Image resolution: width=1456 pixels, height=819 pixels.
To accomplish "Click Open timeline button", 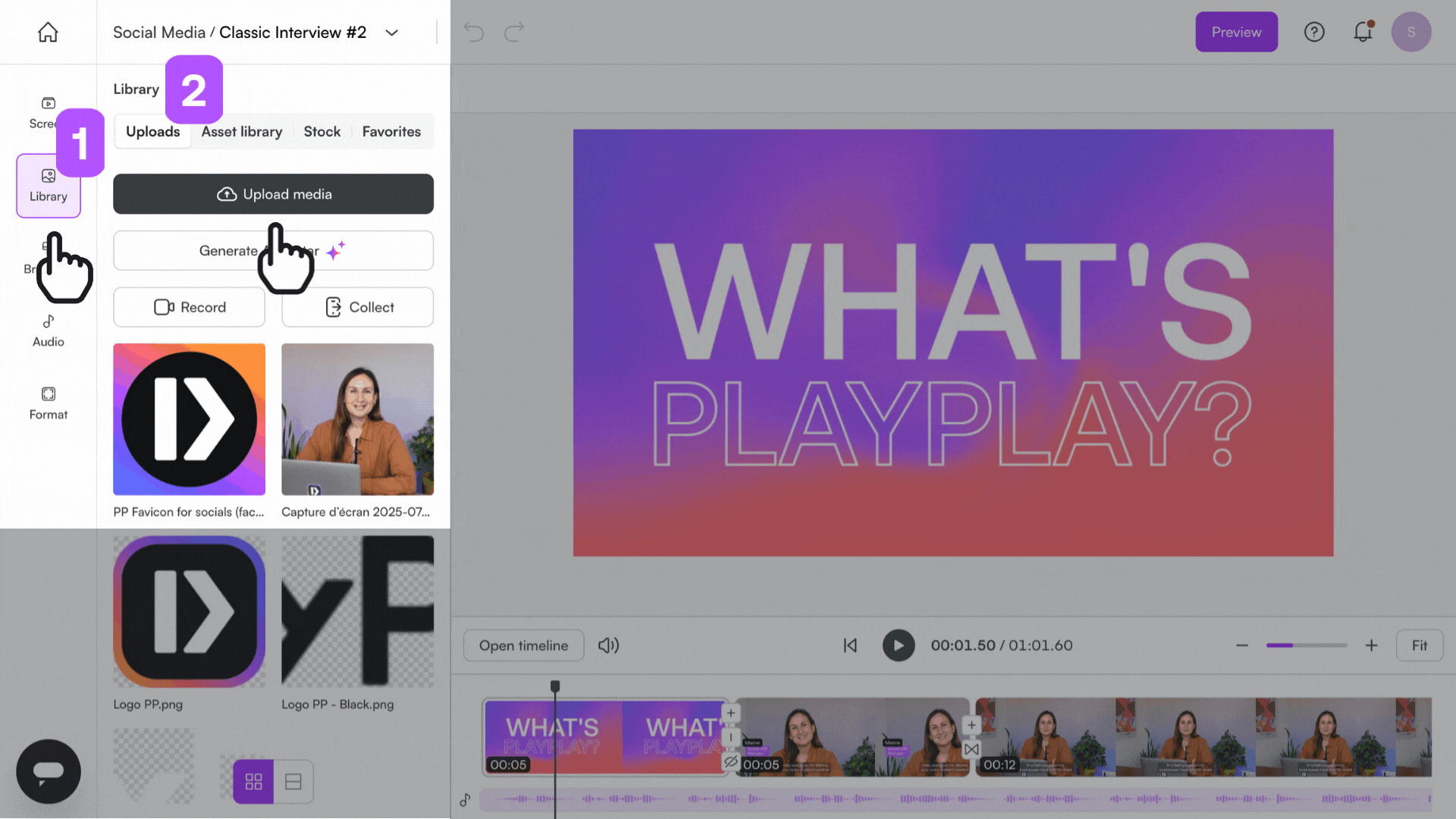I will 523,645.
